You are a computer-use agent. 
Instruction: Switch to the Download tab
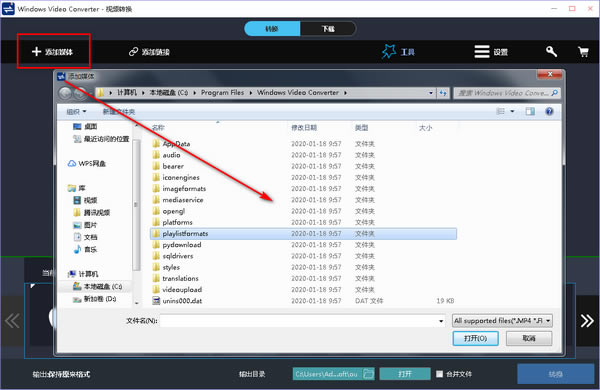click(328, 29)
